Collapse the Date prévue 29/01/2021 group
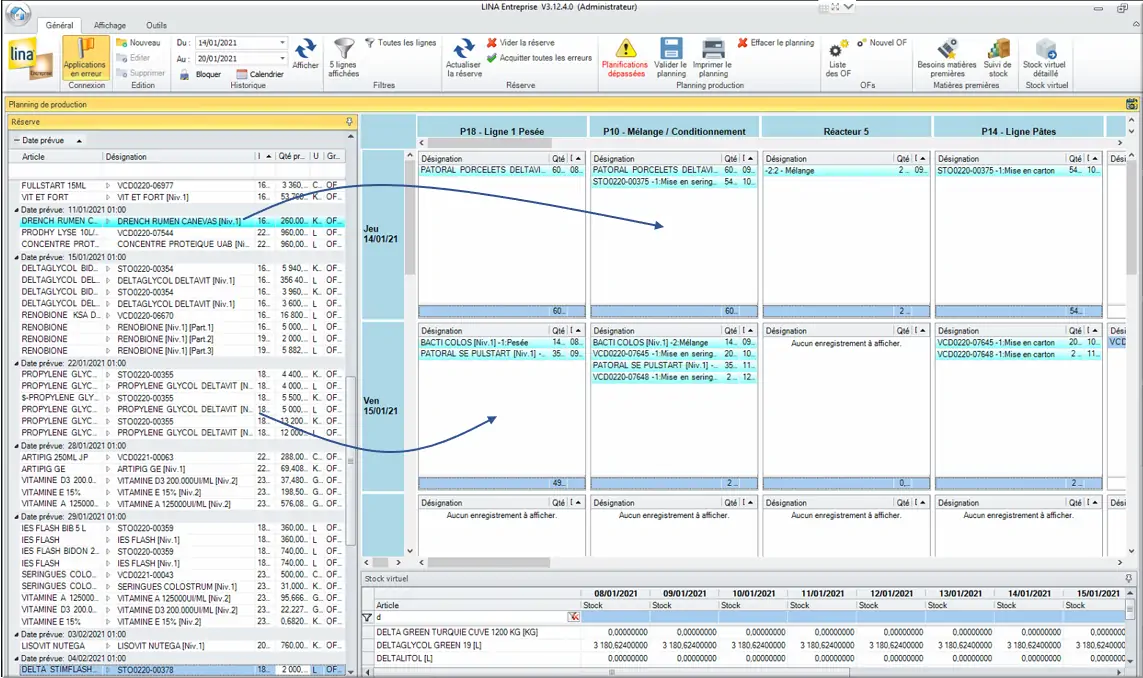The width and height of the screenshot is (1143, 678). (x=17, y=516)
